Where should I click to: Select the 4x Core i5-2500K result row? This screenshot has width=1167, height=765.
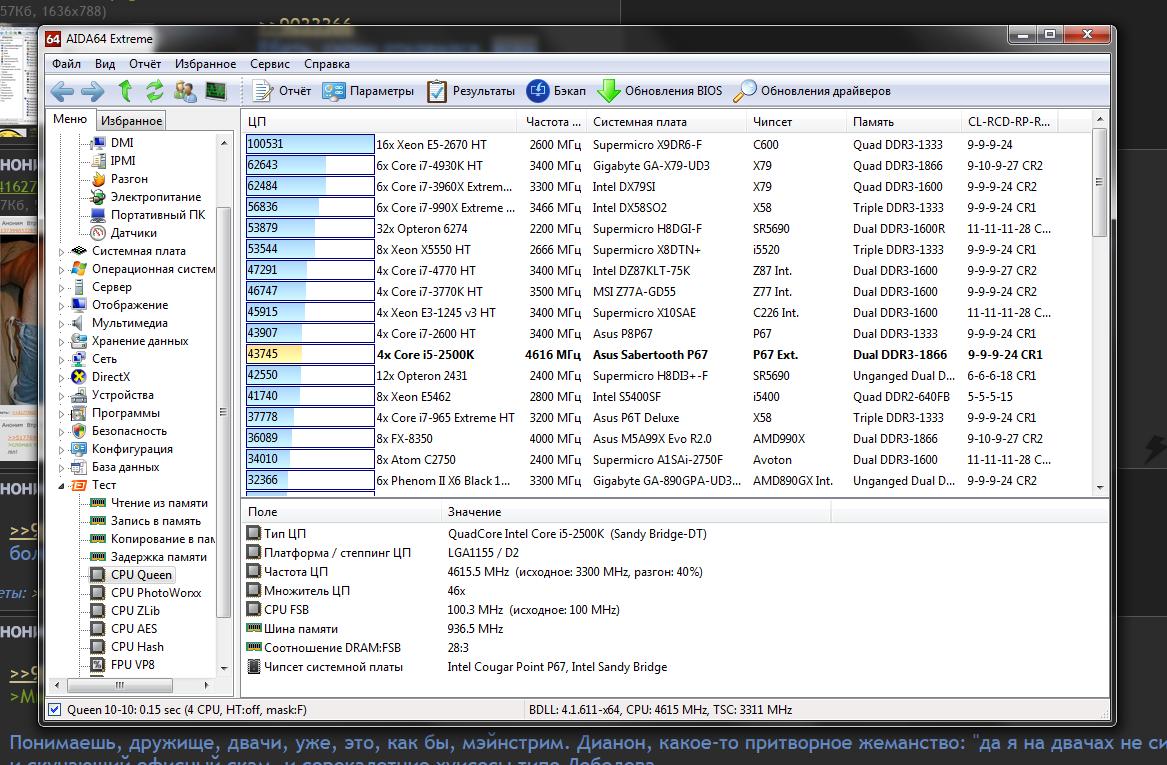click(666, 354)
